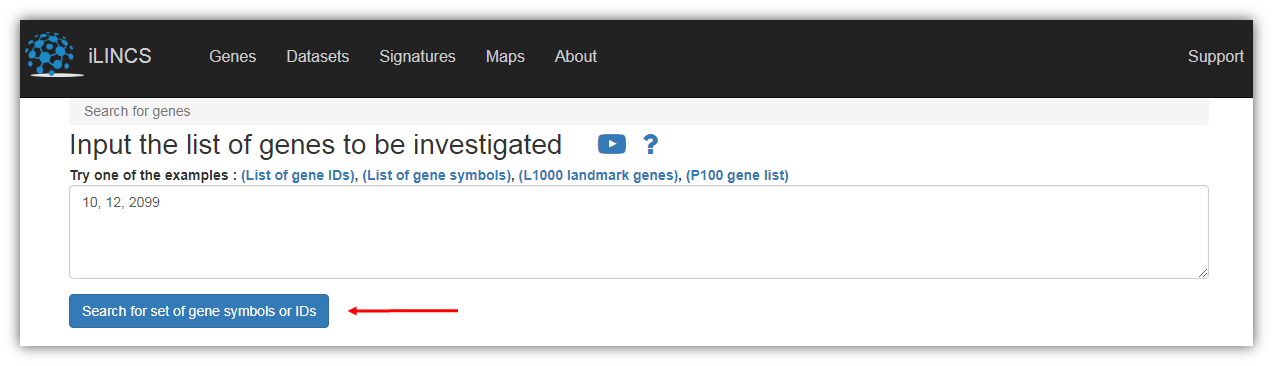1273x366 pixels.
Task: Click inside the gene list text area
Action: (x=638, y=232)
